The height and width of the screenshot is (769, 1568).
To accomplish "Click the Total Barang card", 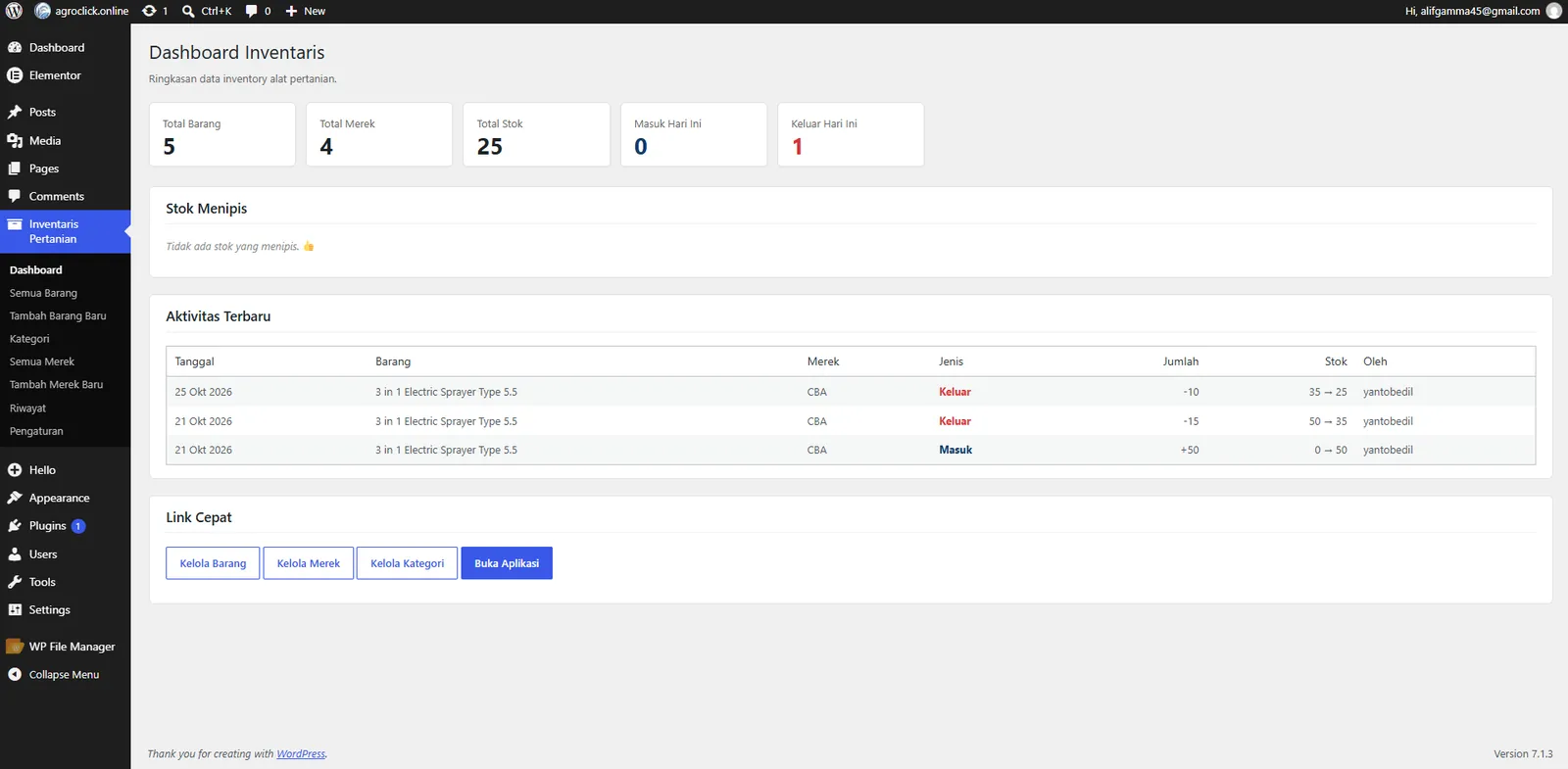I will [x=222, y=134].
